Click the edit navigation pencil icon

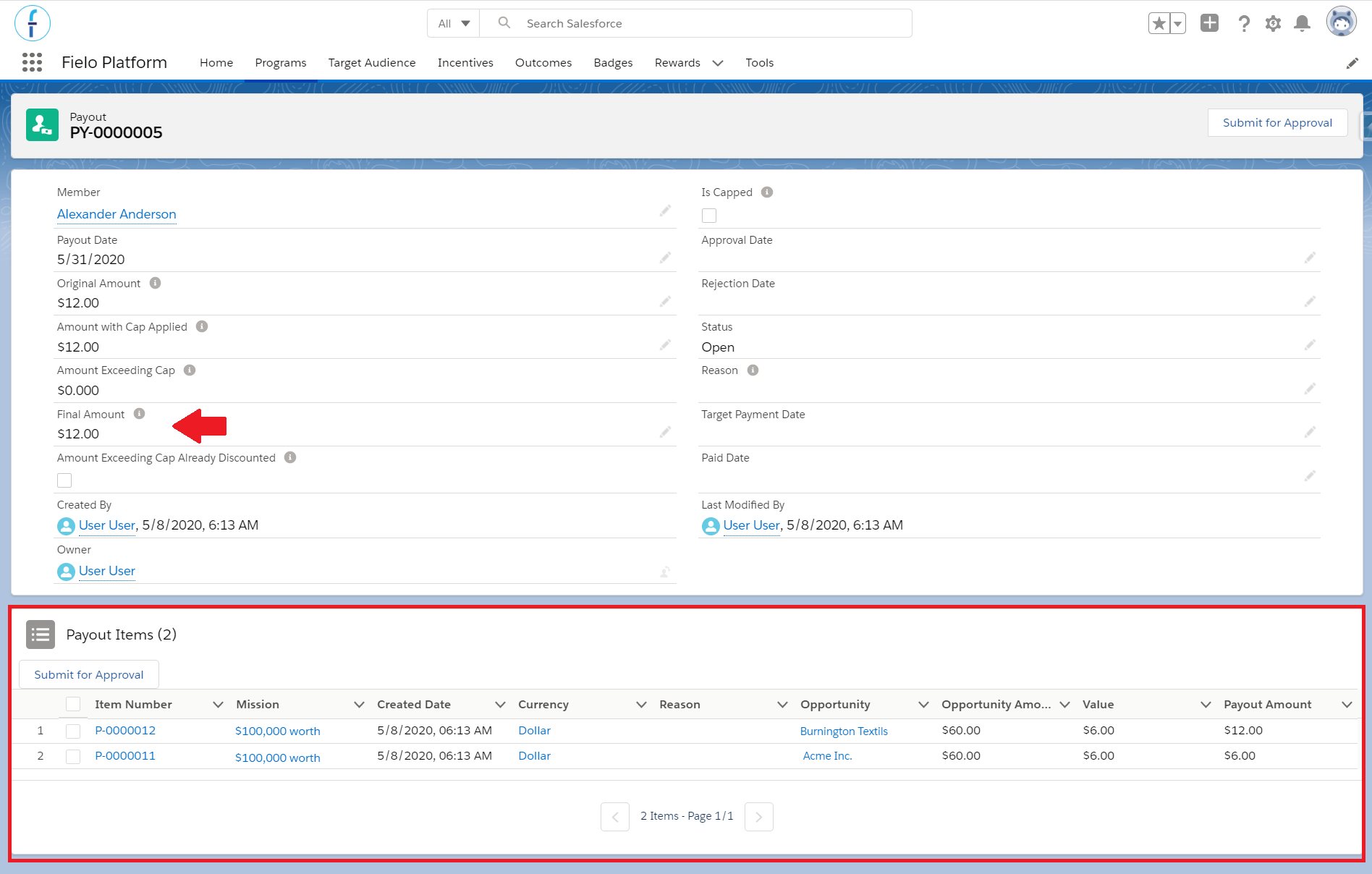click(1352, 63)
